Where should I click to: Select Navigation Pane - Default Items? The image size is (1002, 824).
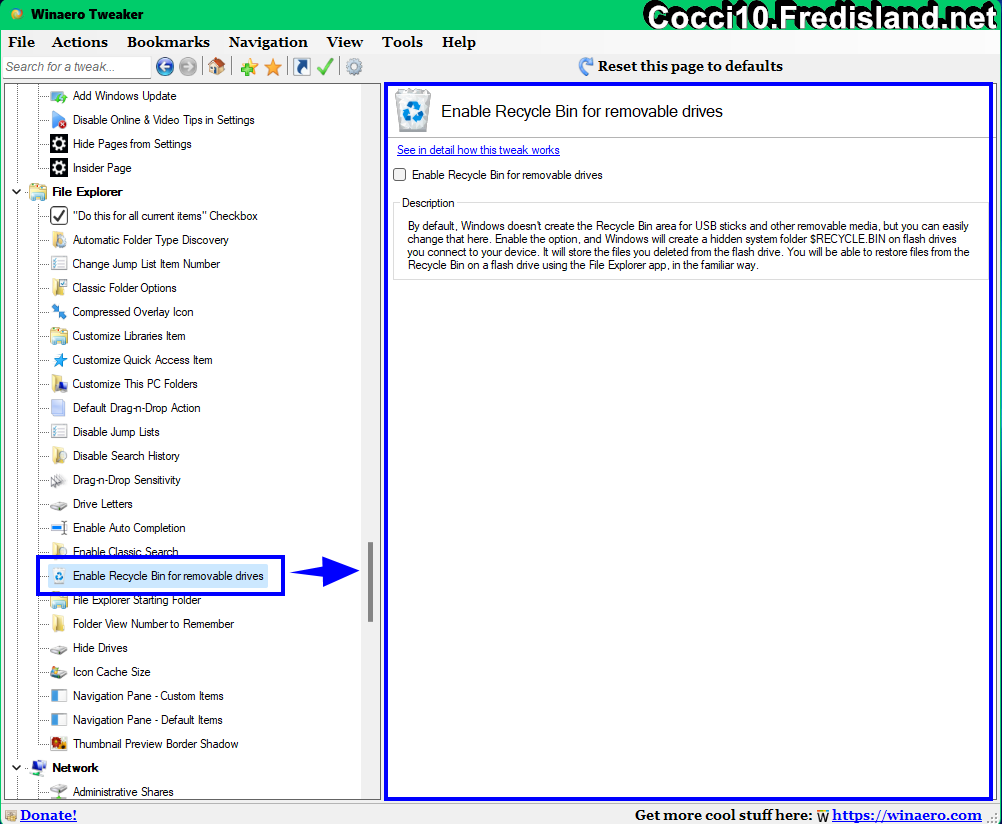click(x=148, y=720)
